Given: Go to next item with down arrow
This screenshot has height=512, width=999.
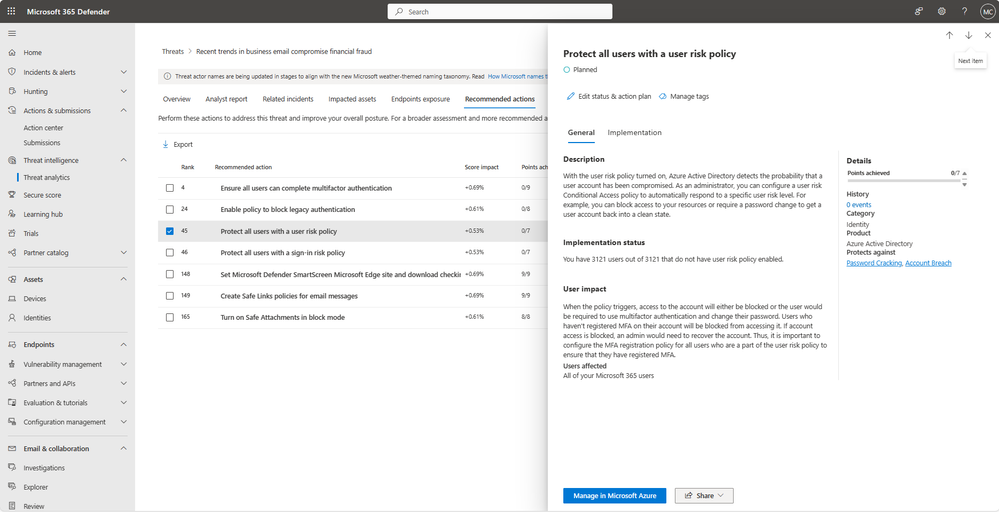Looking at the screenshot, I should click(x=968, y=35).
